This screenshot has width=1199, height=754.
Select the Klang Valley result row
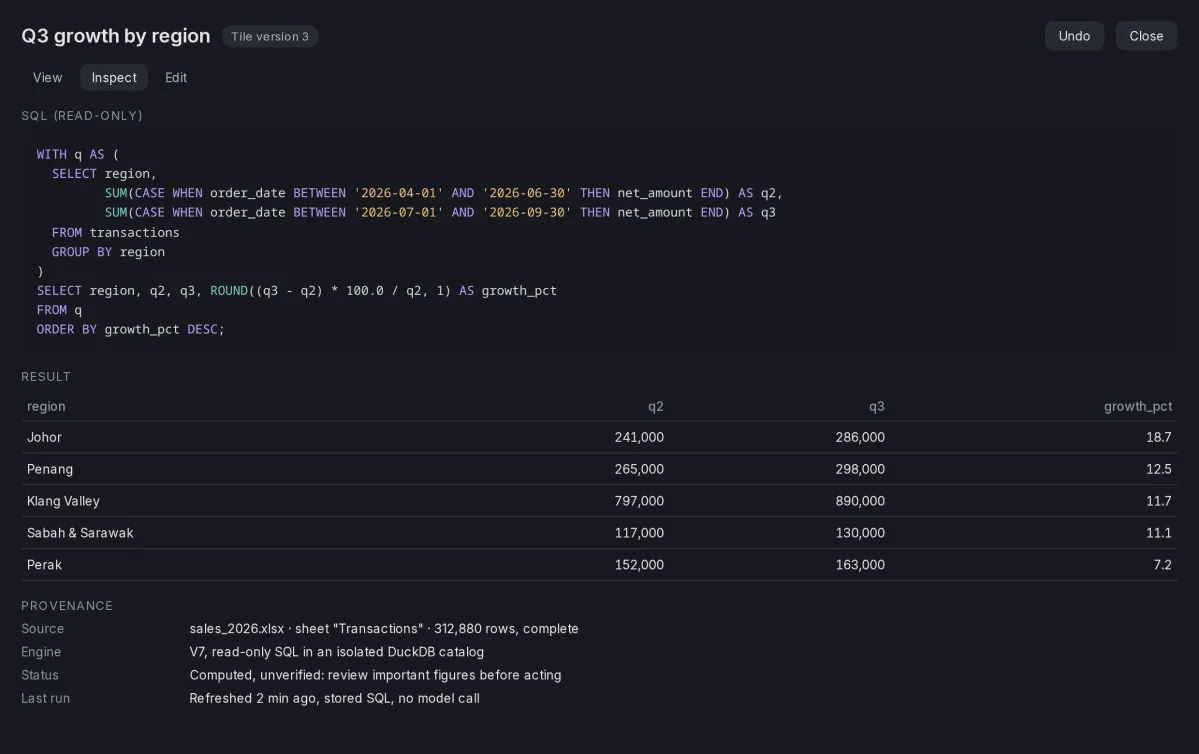[600, 501]
